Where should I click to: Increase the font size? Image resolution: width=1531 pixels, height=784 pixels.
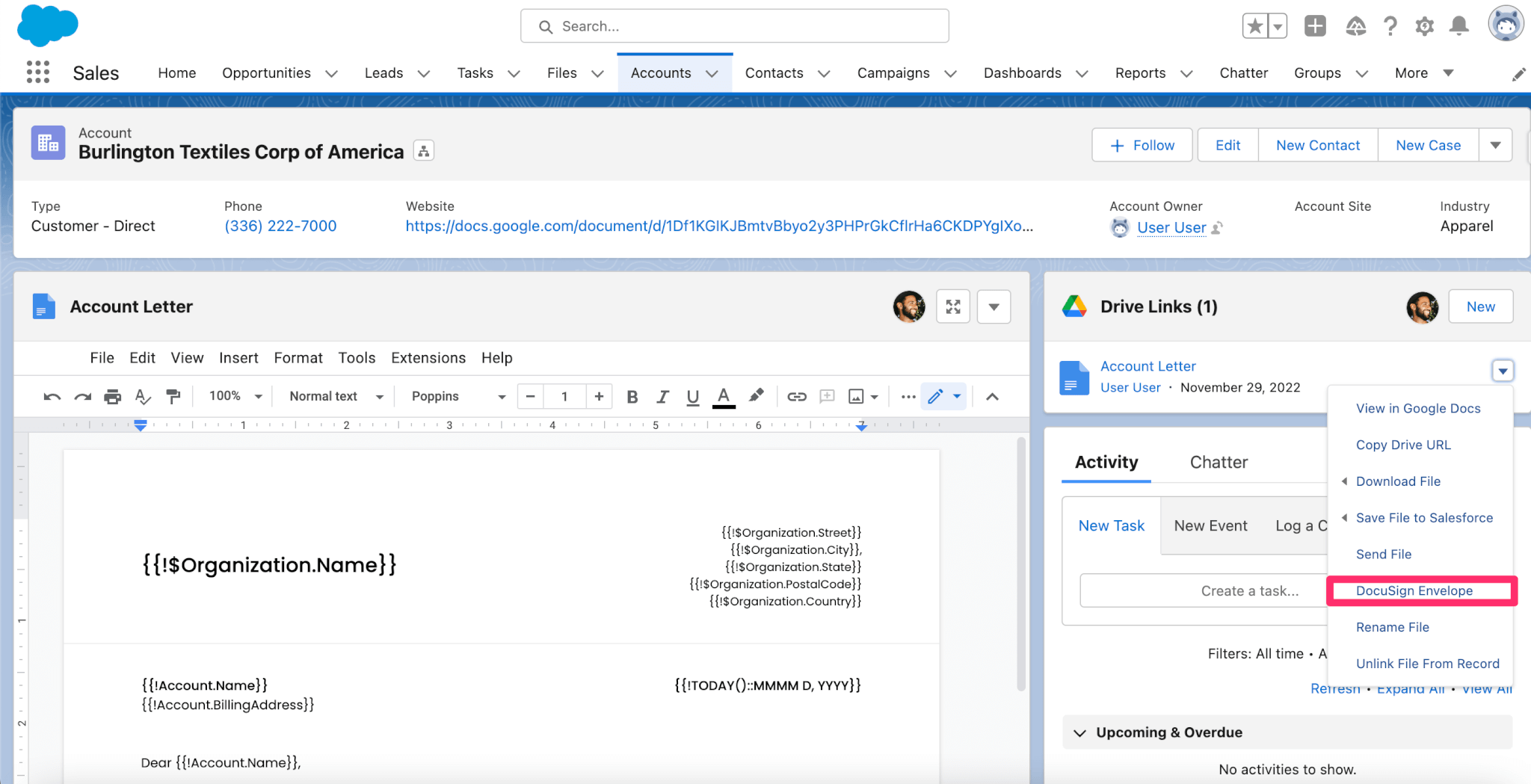[x=599, y=396]
